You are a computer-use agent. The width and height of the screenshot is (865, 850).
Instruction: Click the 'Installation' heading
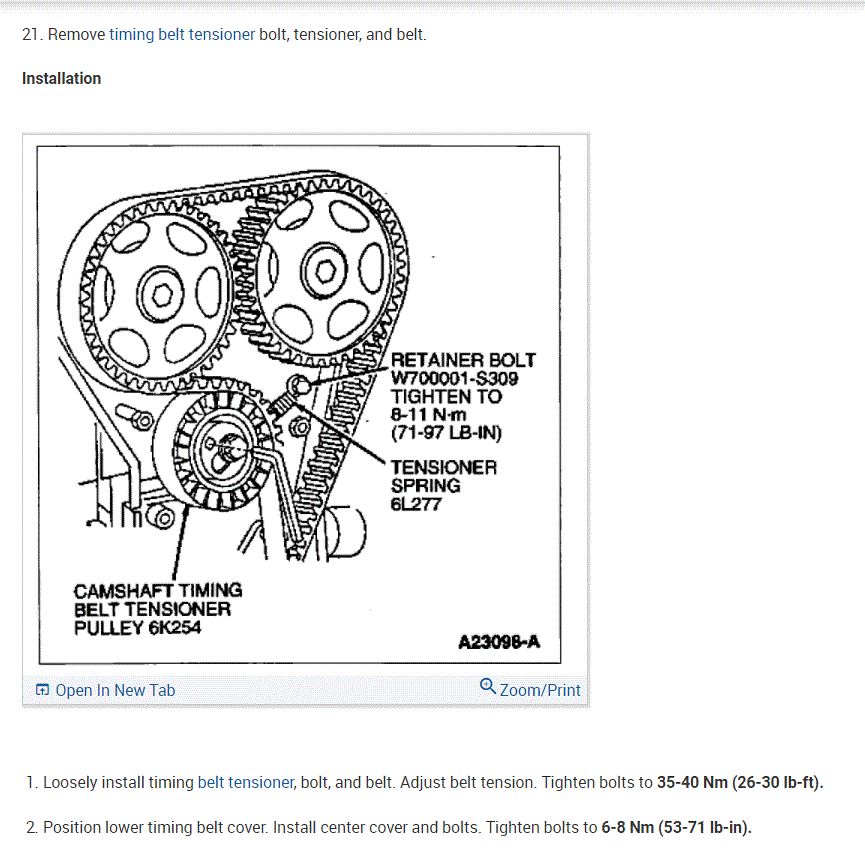[61, 78]
